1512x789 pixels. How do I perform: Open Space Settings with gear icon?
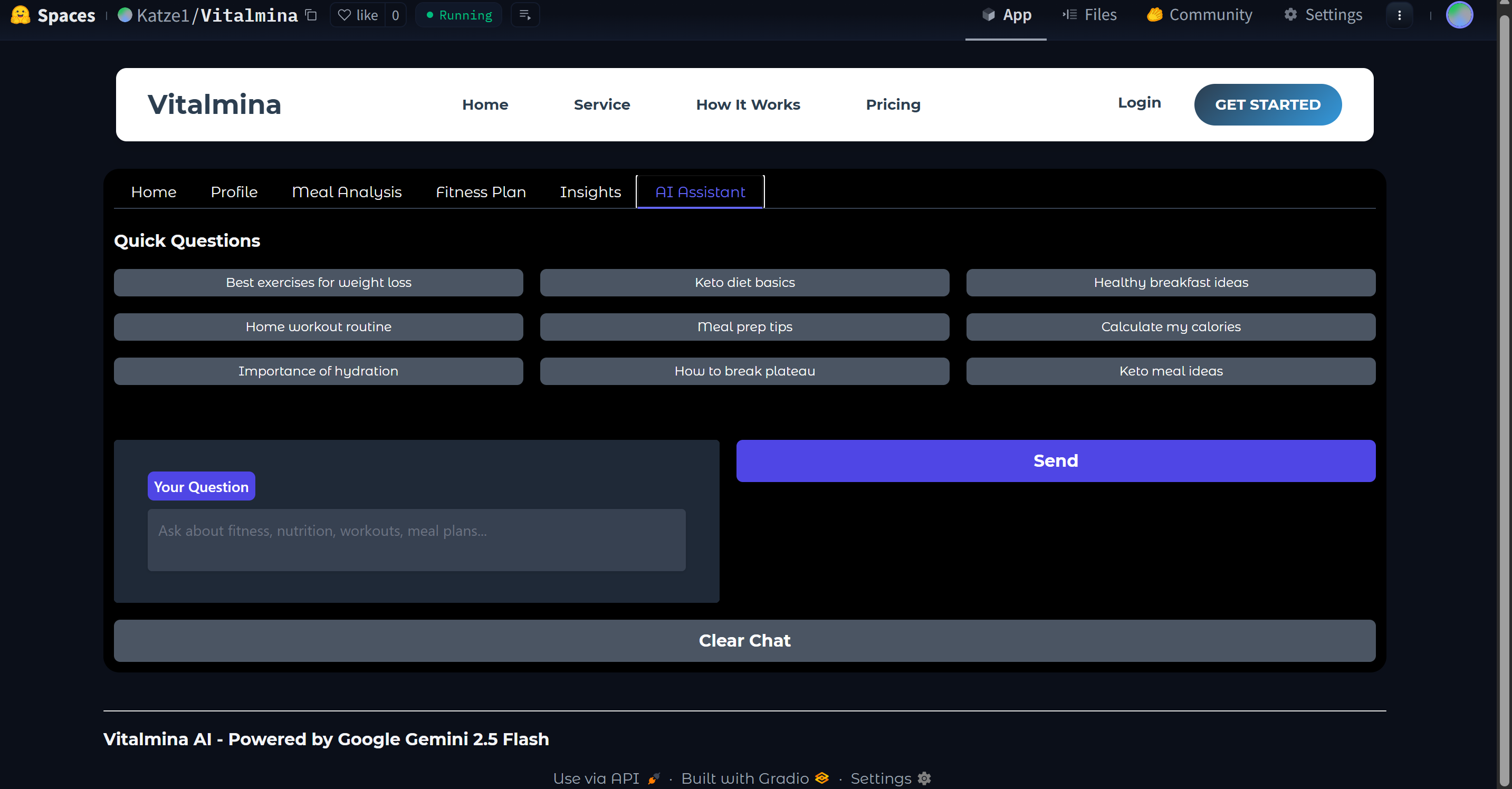click(x=1323, y=15)
